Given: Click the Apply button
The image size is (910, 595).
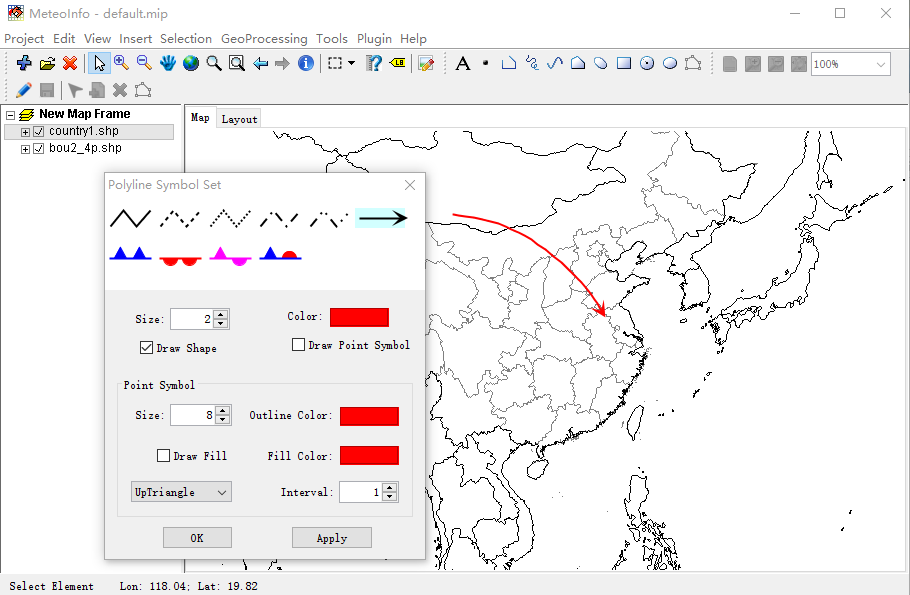Looking at the screenshot, I should click(x=332, y=538).
